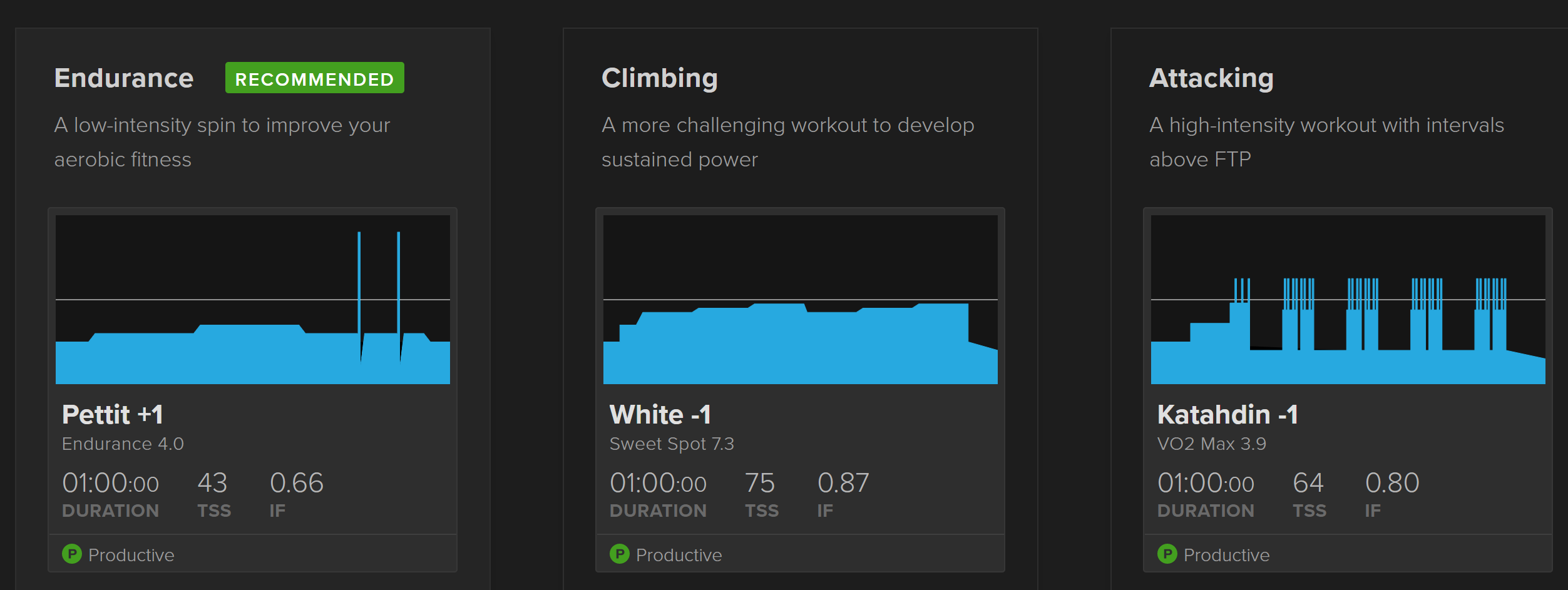
Task: Click the Sweet Spot 7.3 level label
Action: tap(672, 444)
